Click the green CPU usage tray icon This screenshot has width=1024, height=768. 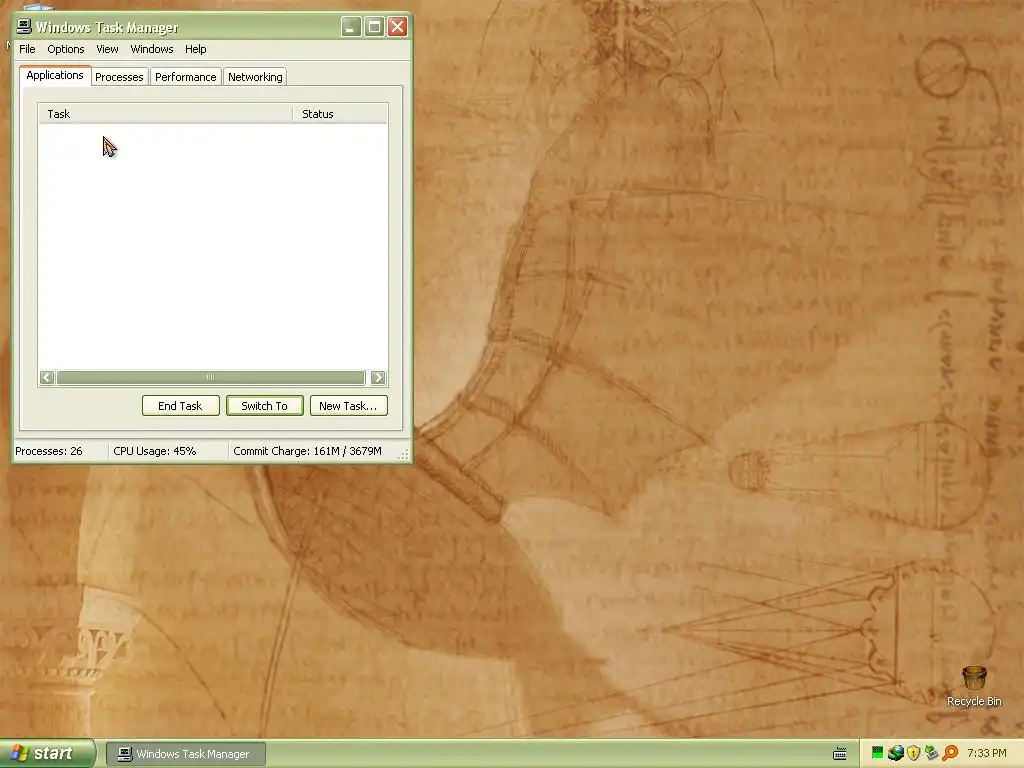(877, 753)
